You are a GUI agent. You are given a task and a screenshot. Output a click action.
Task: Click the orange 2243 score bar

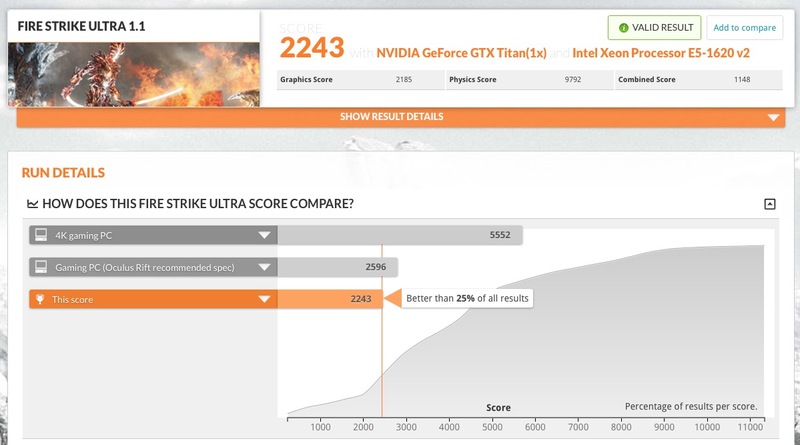330,299
